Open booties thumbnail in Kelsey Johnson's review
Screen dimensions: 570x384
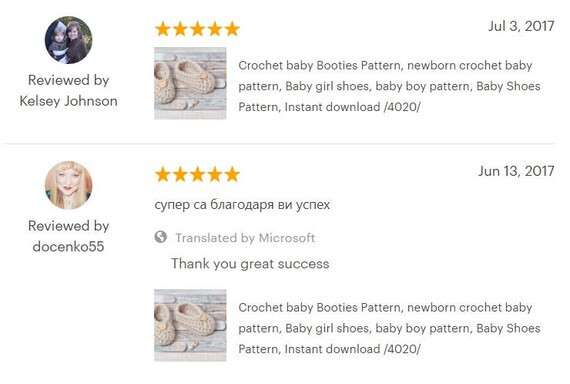tap(190, 83)
